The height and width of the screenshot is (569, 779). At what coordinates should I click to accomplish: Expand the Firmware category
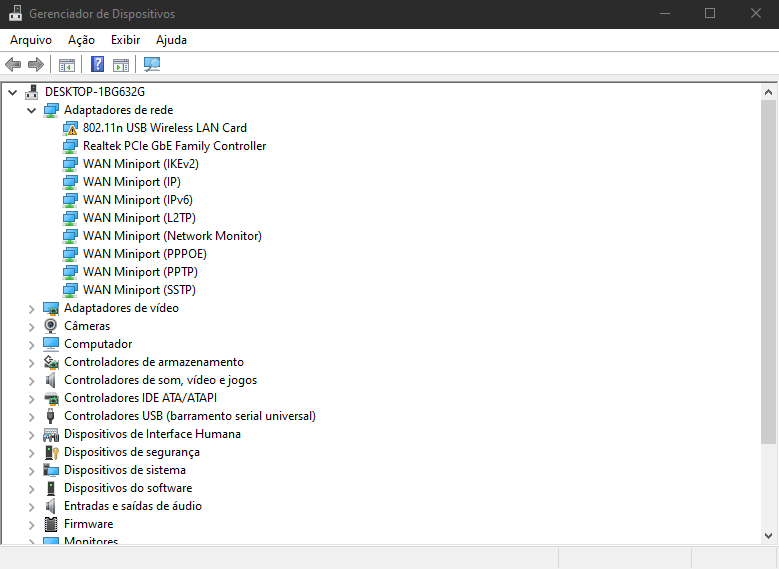point(31,525)
